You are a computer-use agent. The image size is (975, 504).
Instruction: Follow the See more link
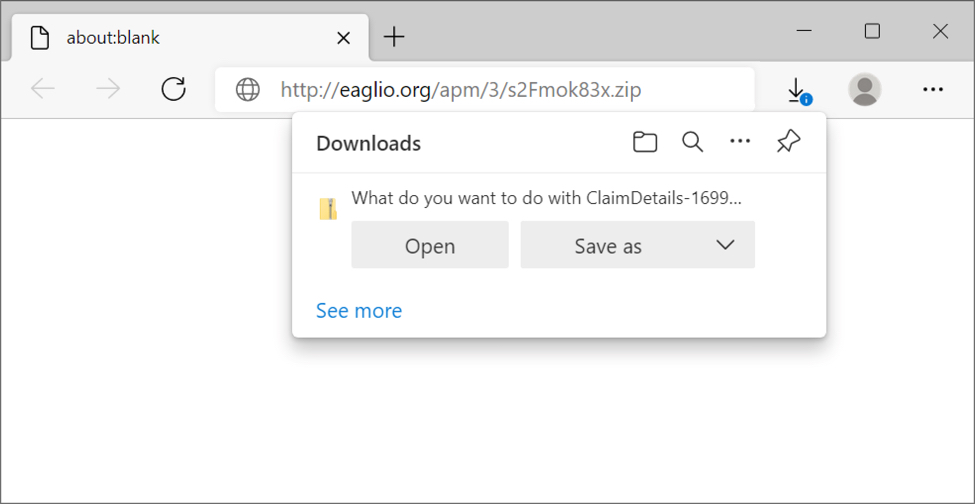(x=358, y=311)
